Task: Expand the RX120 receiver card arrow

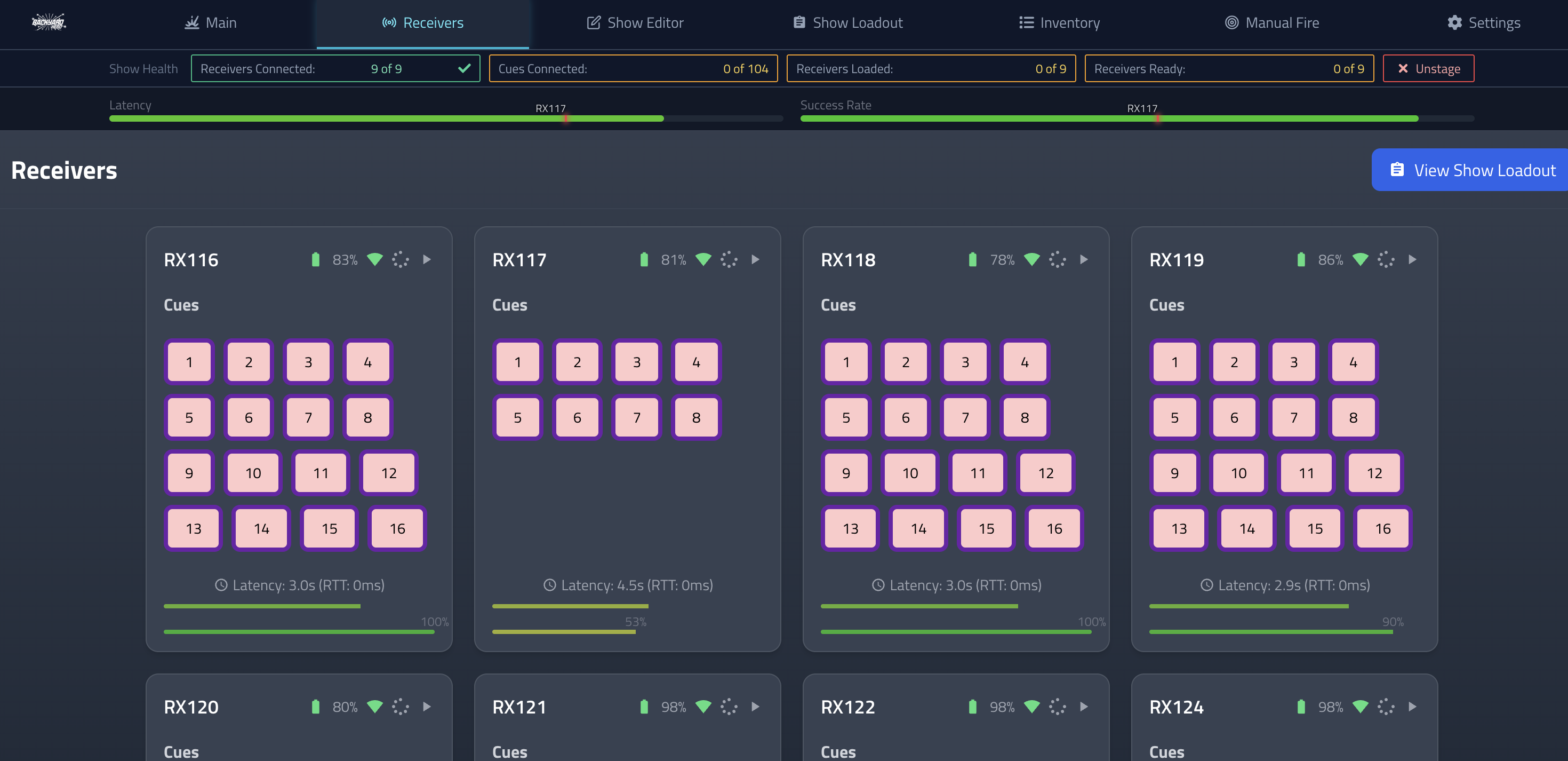Action: 427,707
